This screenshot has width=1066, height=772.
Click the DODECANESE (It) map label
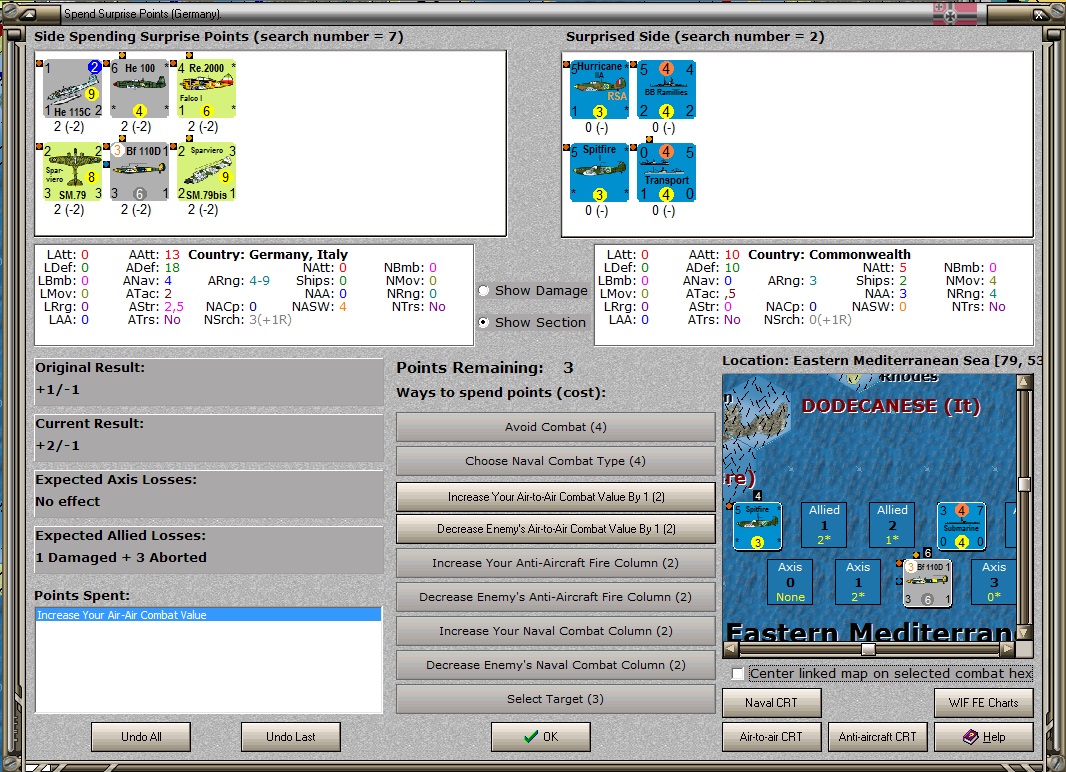pos(891,406)
